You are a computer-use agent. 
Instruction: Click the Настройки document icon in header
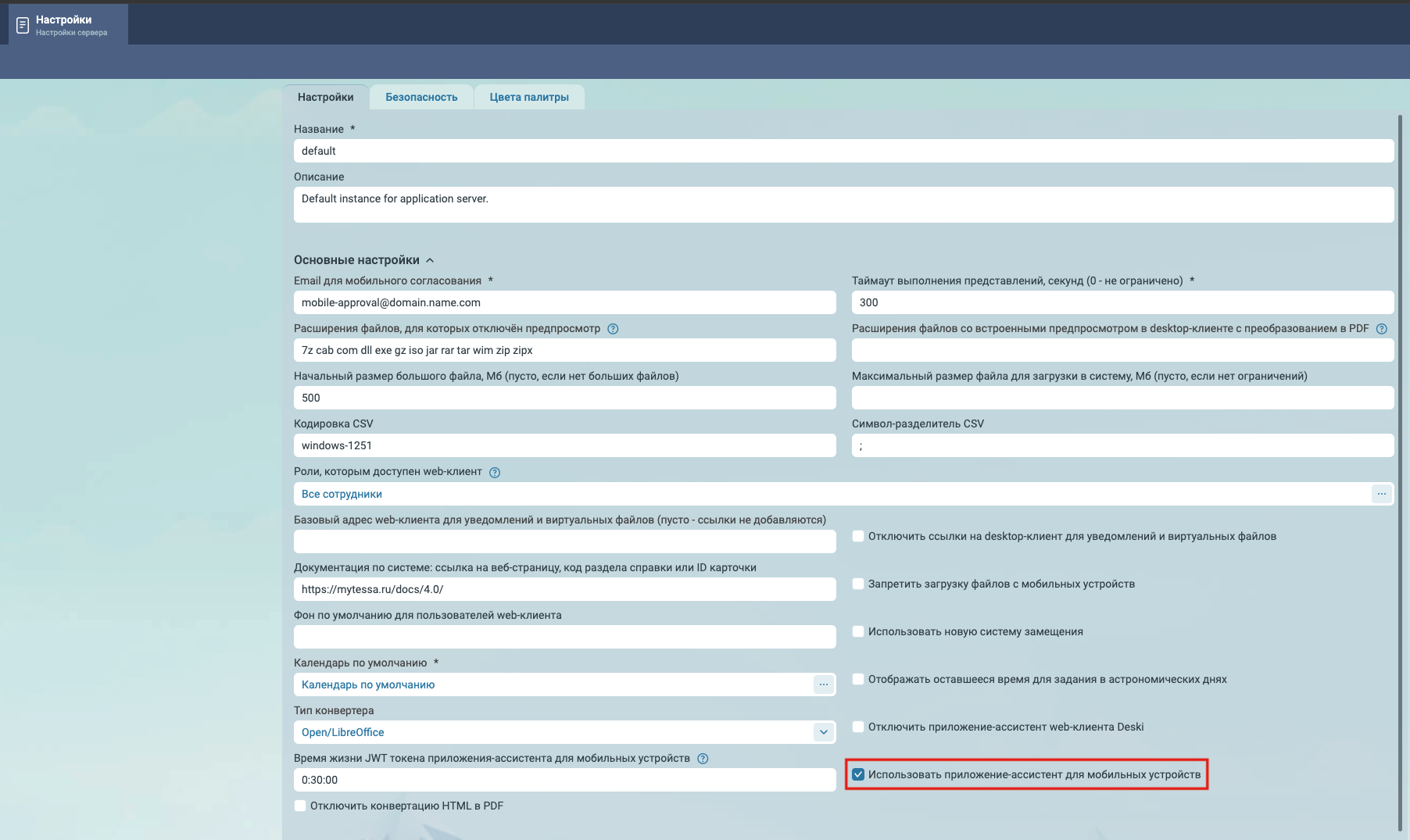click(x=23, y=26)
